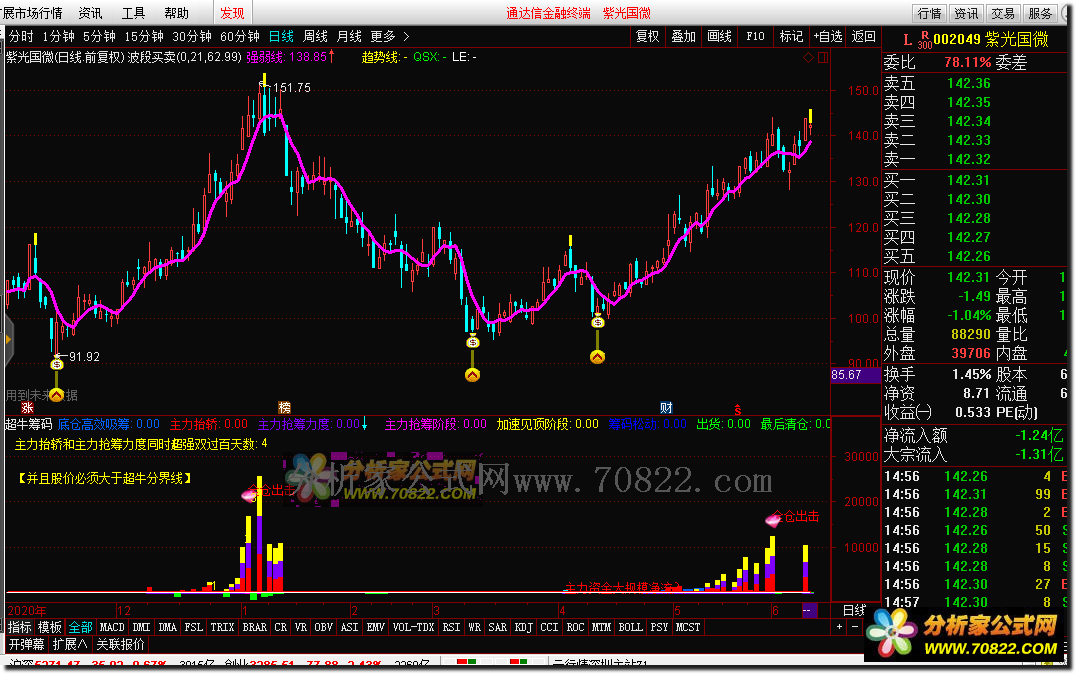The height and width of the screenshot is (674, 1077).
Task: Click the 标记 mark button
Action: tap(791, 36)
